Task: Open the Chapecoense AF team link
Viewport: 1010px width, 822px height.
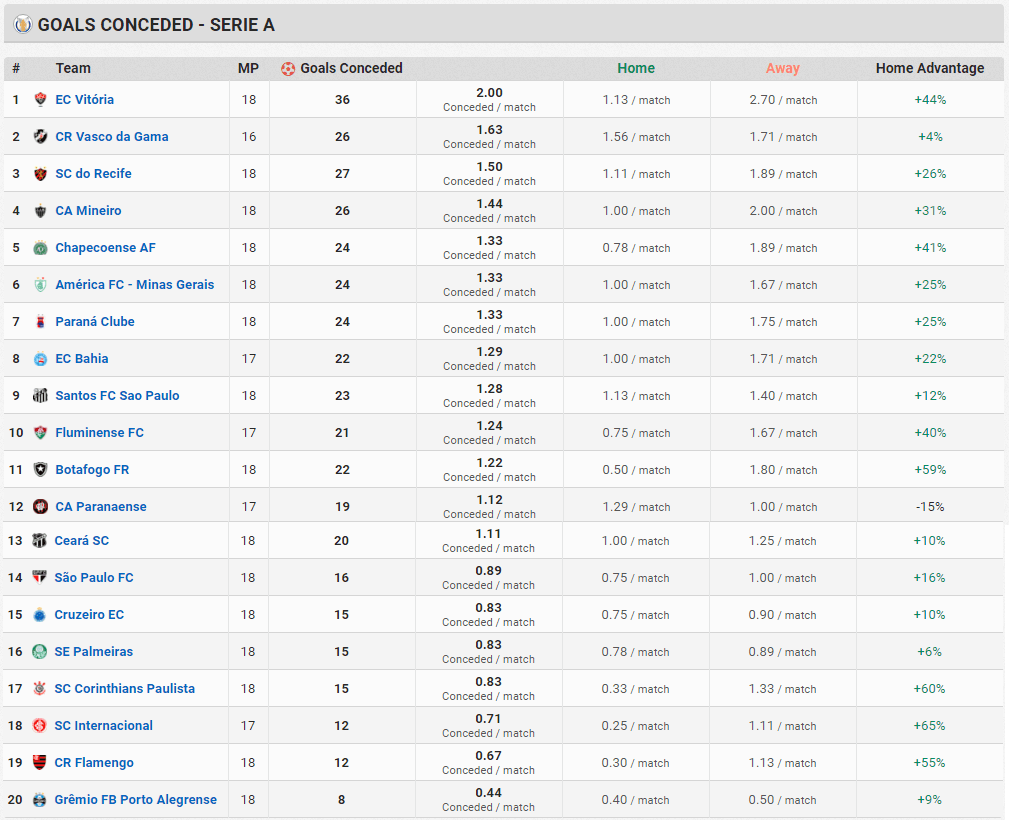Action: (105, 247)
